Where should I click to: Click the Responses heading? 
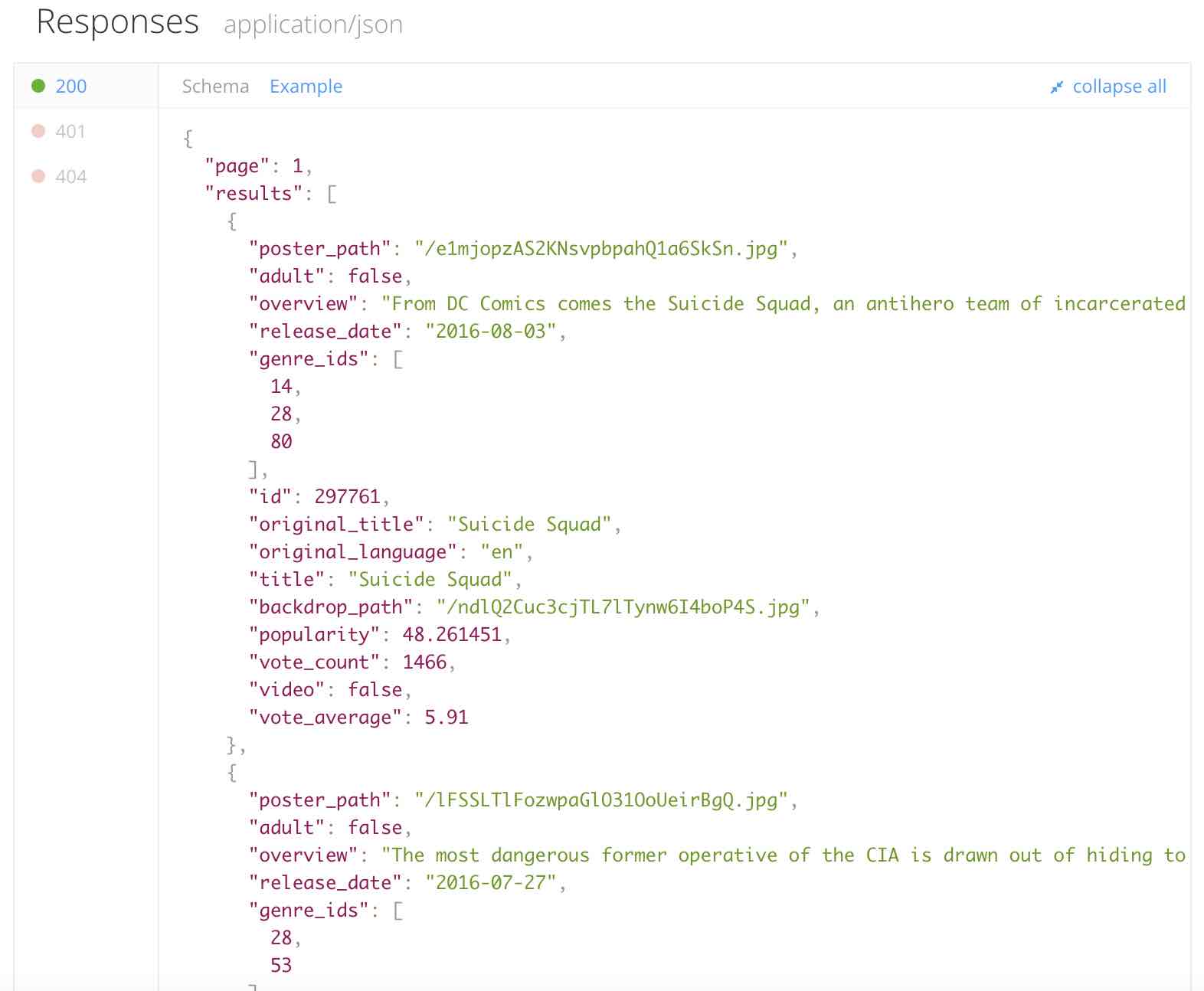point(118,21)
